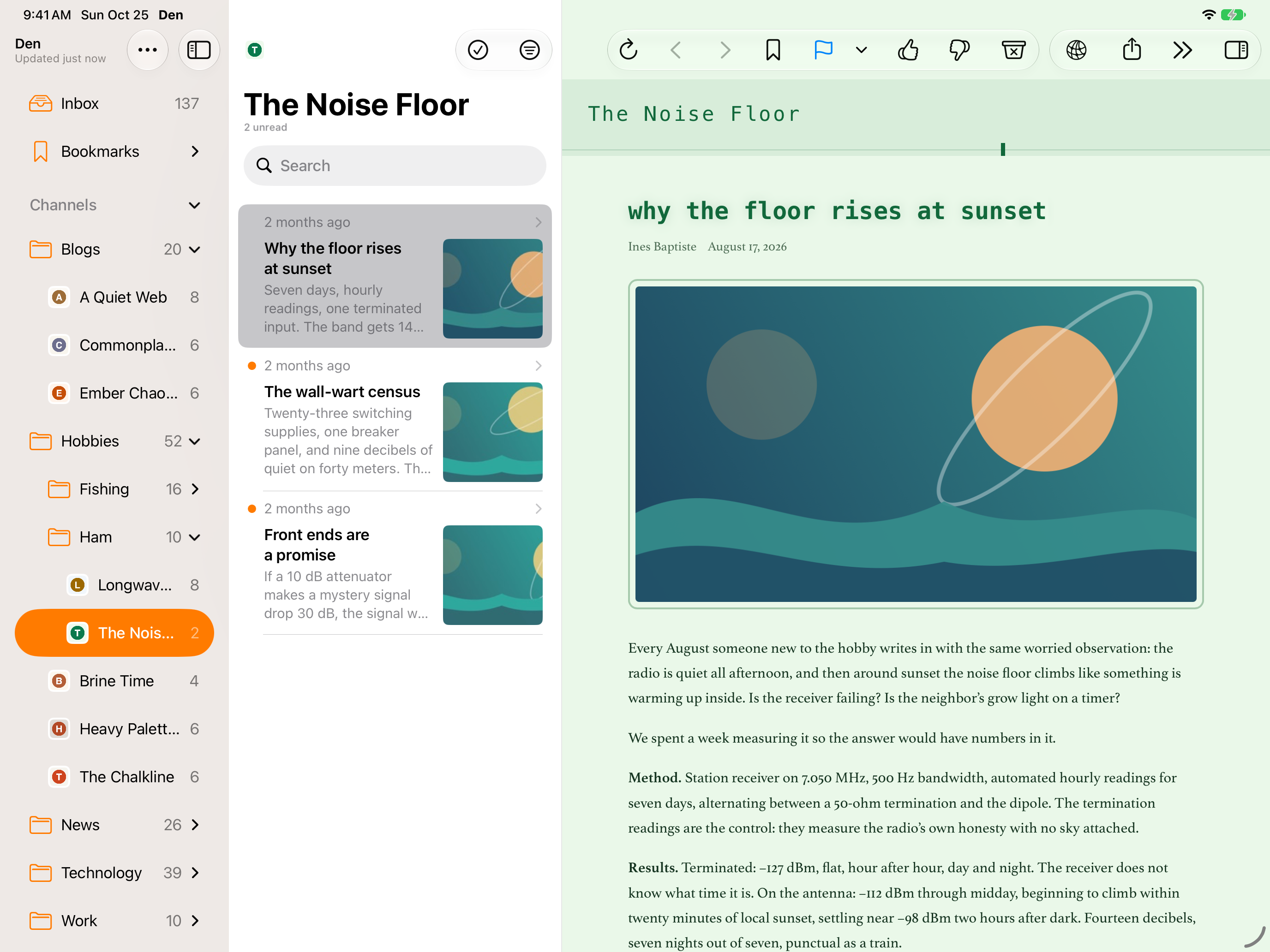Viewport: 1270px width, 952px height.
Task: Expand the Technology folder
Action: click(x=195, y=874)
